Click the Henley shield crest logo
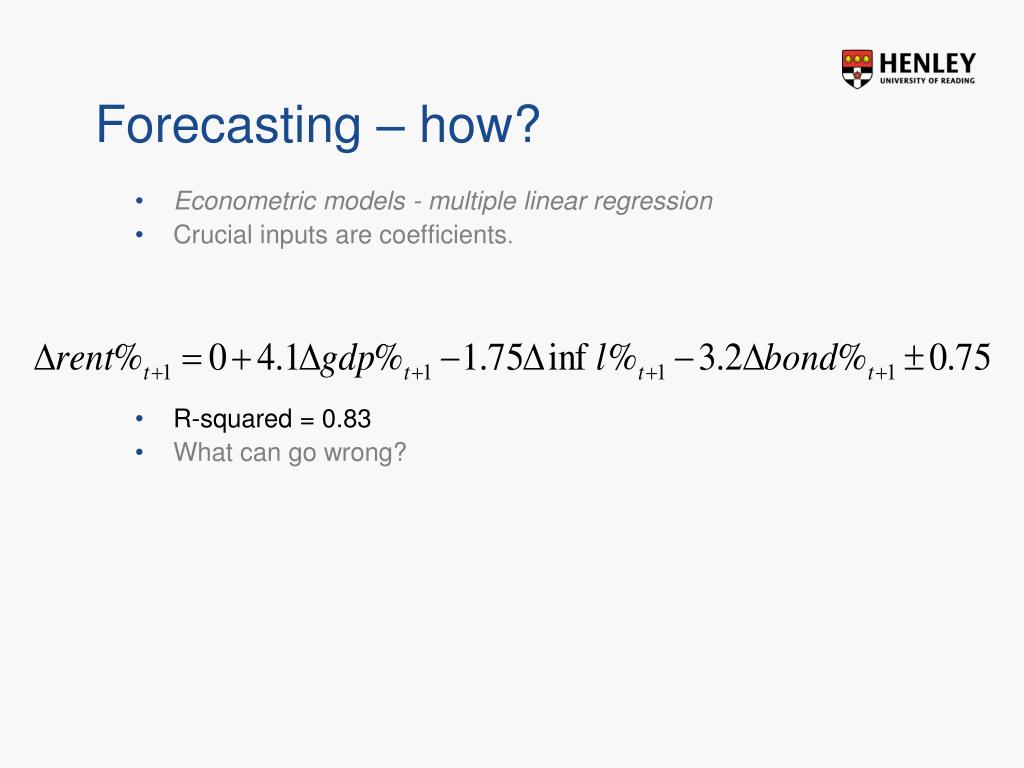Viewport: 1024px width, 768px height. pyautogui.click(x=857, y=69)
